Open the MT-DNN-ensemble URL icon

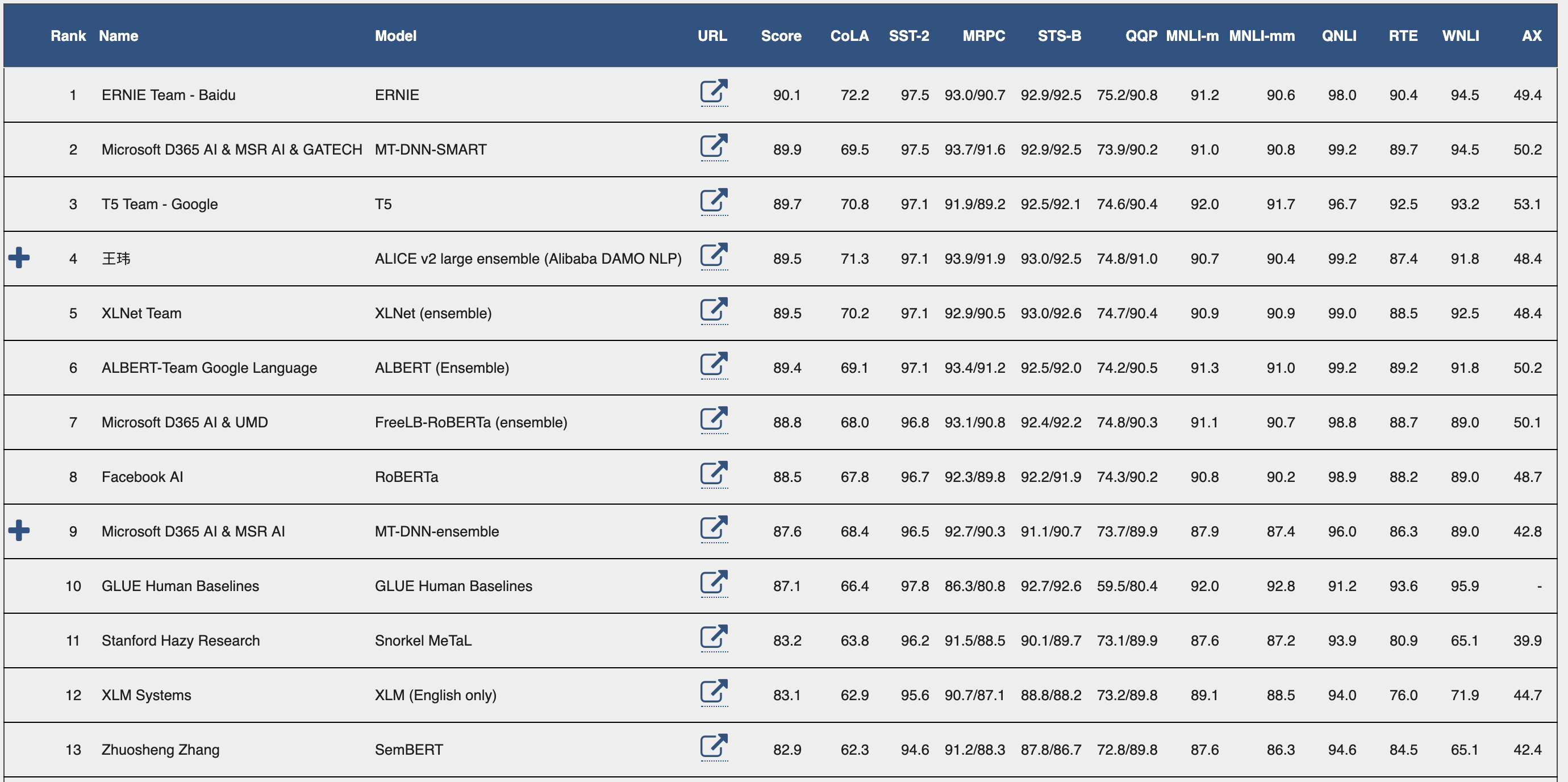coord(714,529)
